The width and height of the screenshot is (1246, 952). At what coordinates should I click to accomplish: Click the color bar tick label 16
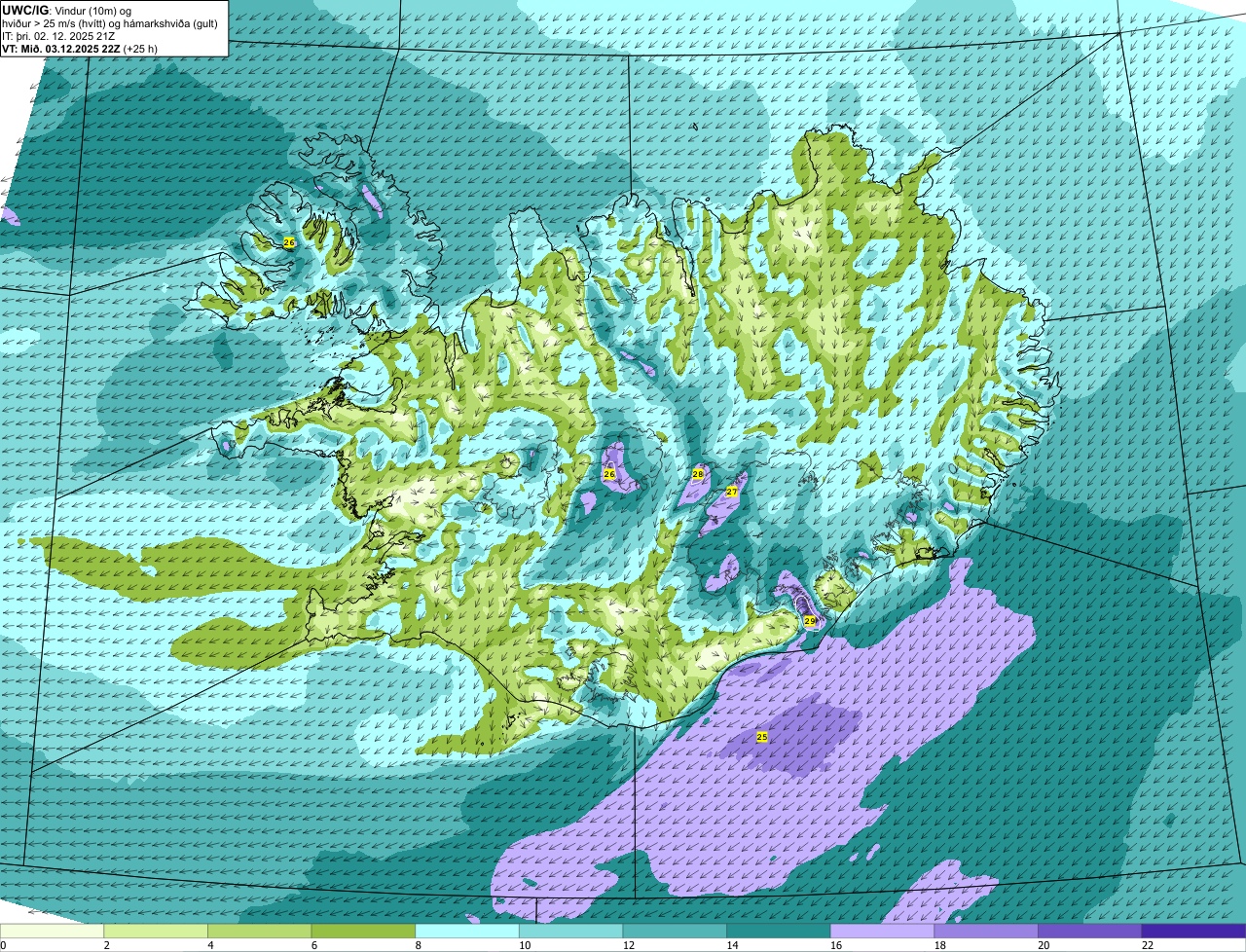(x=836, y=945)
